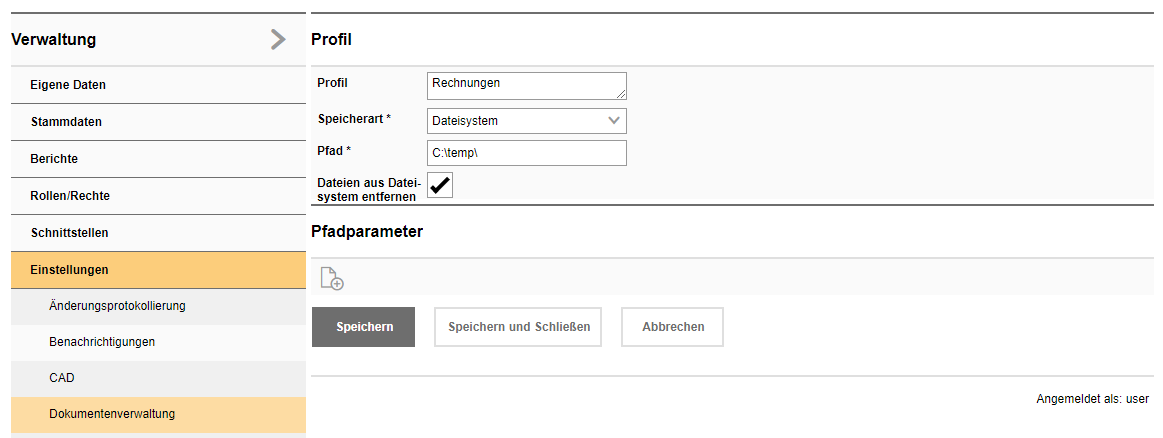Focus the Pfad input field
This screenshot has width=1163, height=438.
[x=526, y=153]
